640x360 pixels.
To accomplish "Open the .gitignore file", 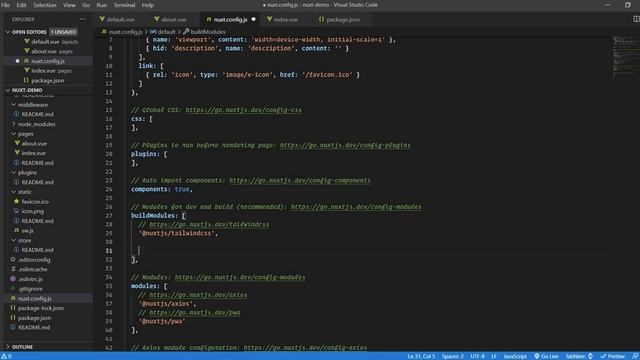I will pyautogui.click(x=30, y=289).
